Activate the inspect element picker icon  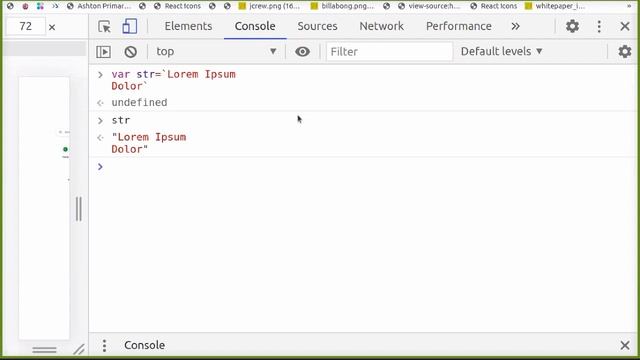click(104, 27)
